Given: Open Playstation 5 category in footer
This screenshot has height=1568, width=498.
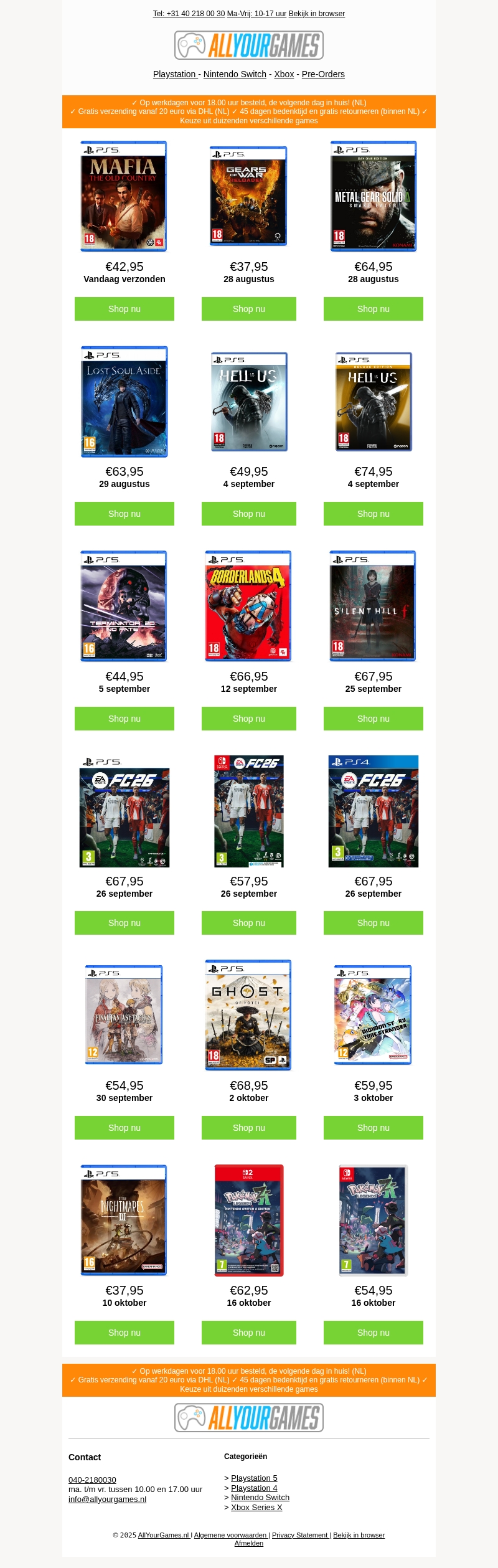Looking at the screenshot, I should click(x=254, y=1478).
